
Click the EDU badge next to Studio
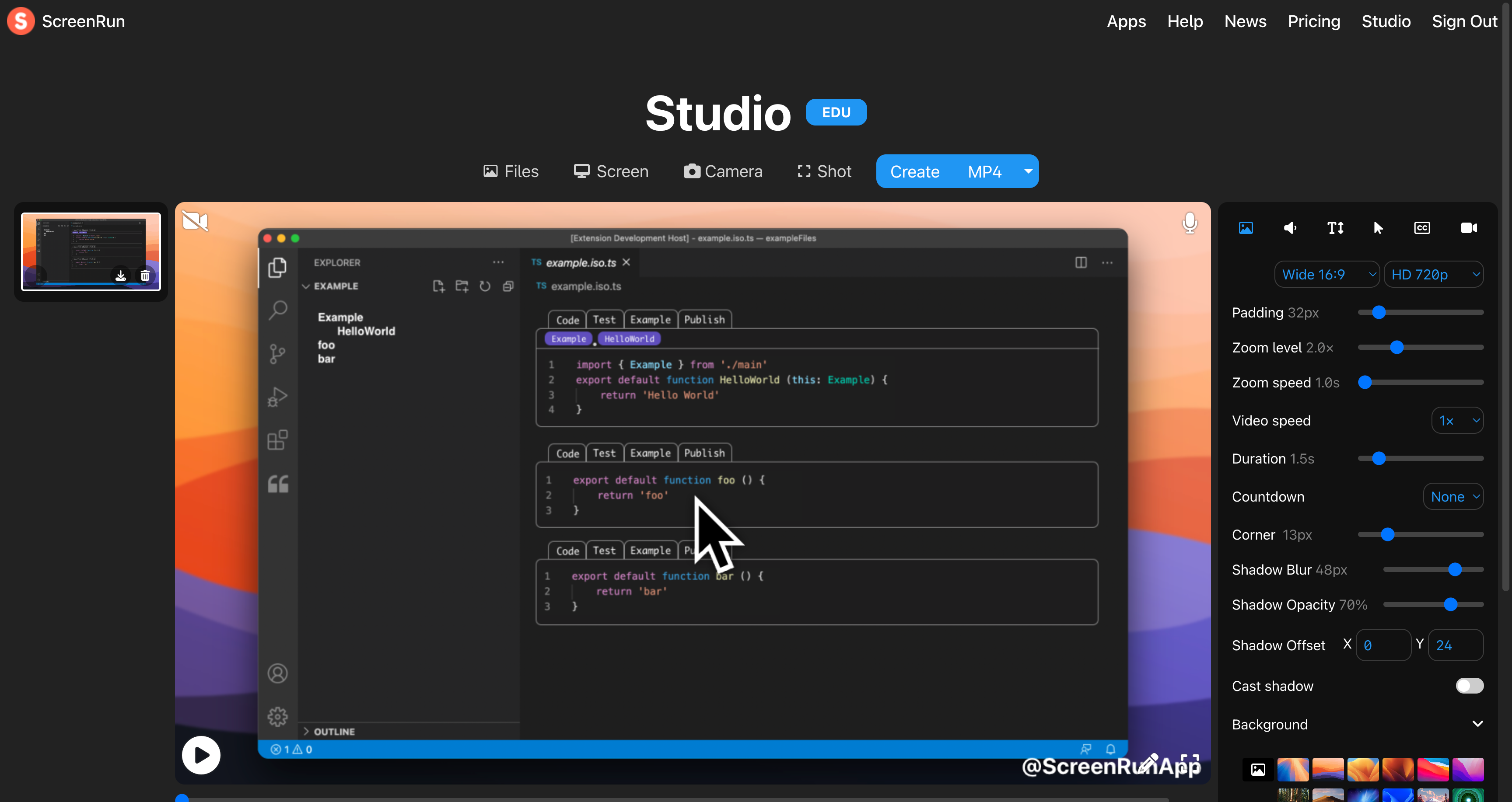(x=836, y=112)
